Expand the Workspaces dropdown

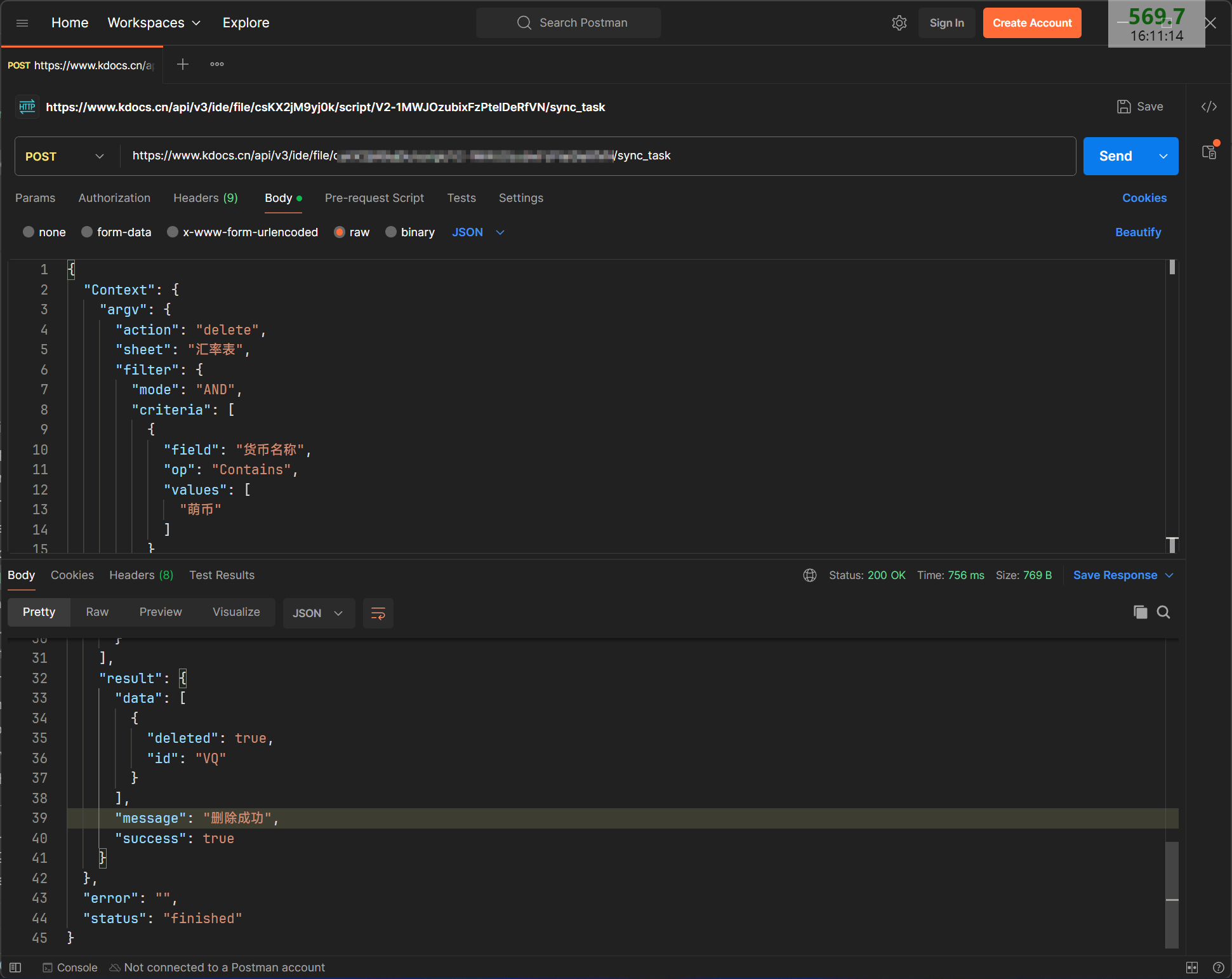[154, 23]
